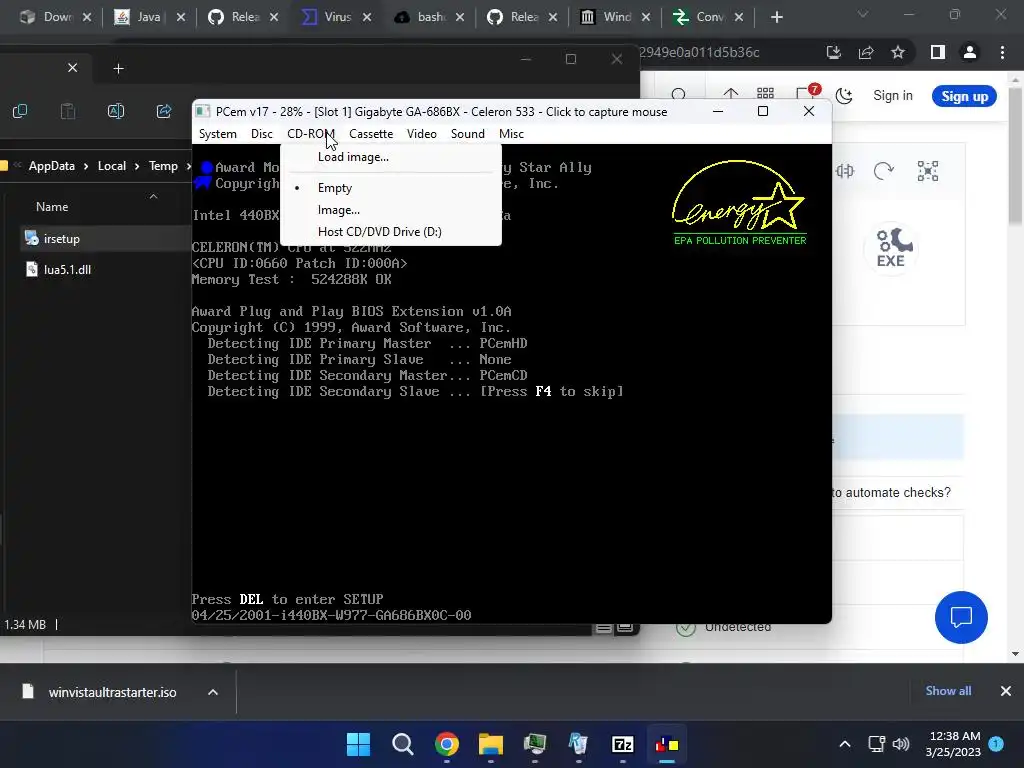Open a new Chrome tab
The image size is (1024, 768).
(x=776, y=18)
